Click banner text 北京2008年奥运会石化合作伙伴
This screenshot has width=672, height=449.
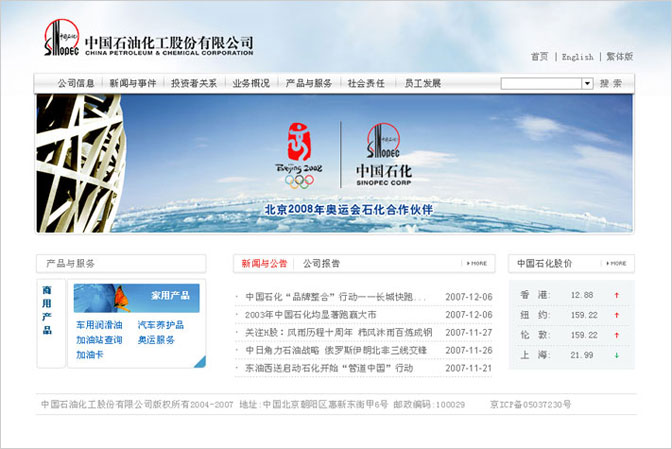(349, 210)
